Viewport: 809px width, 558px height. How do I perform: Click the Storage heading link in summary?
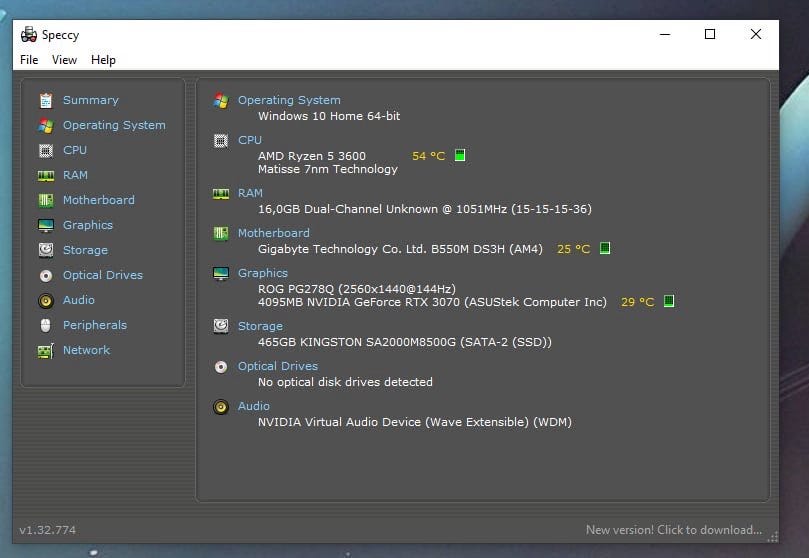(x=260, y=326)
